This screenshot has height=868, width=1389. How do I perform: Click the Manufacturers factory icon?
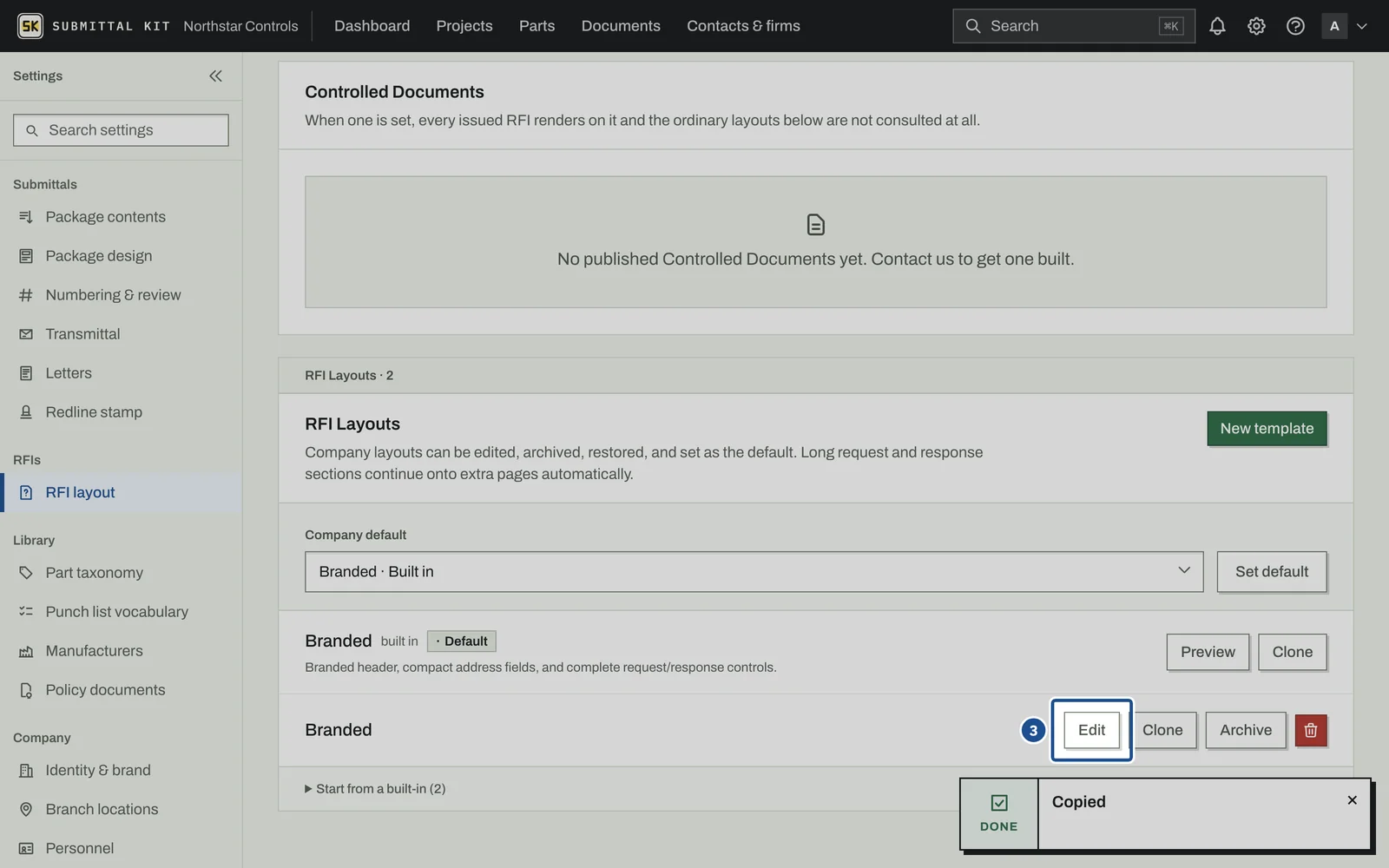pyautogui.click(x=26, y=651)
